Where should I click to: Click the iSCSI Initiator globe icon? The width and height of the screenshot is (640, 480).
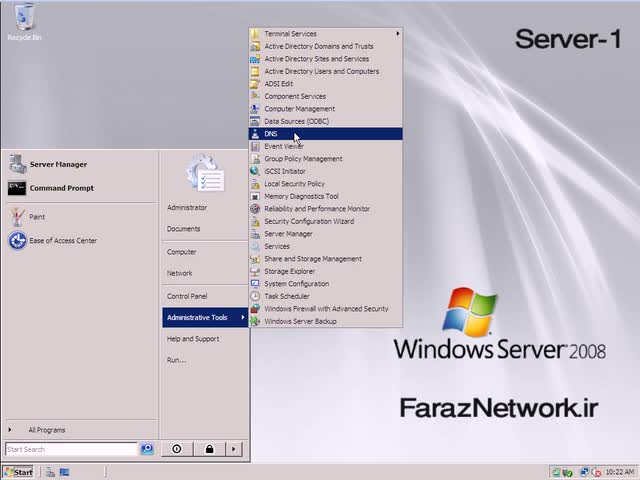click(255, 171)
